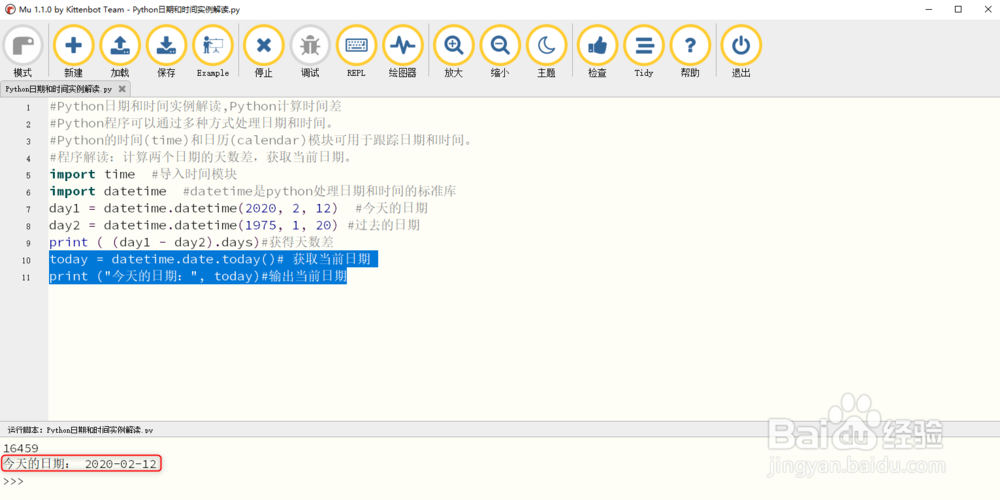Viewport: 1000px width, 500px height.
Task: Click the highlighted print("今天的日期：", today) line
Action: [198, 277]
